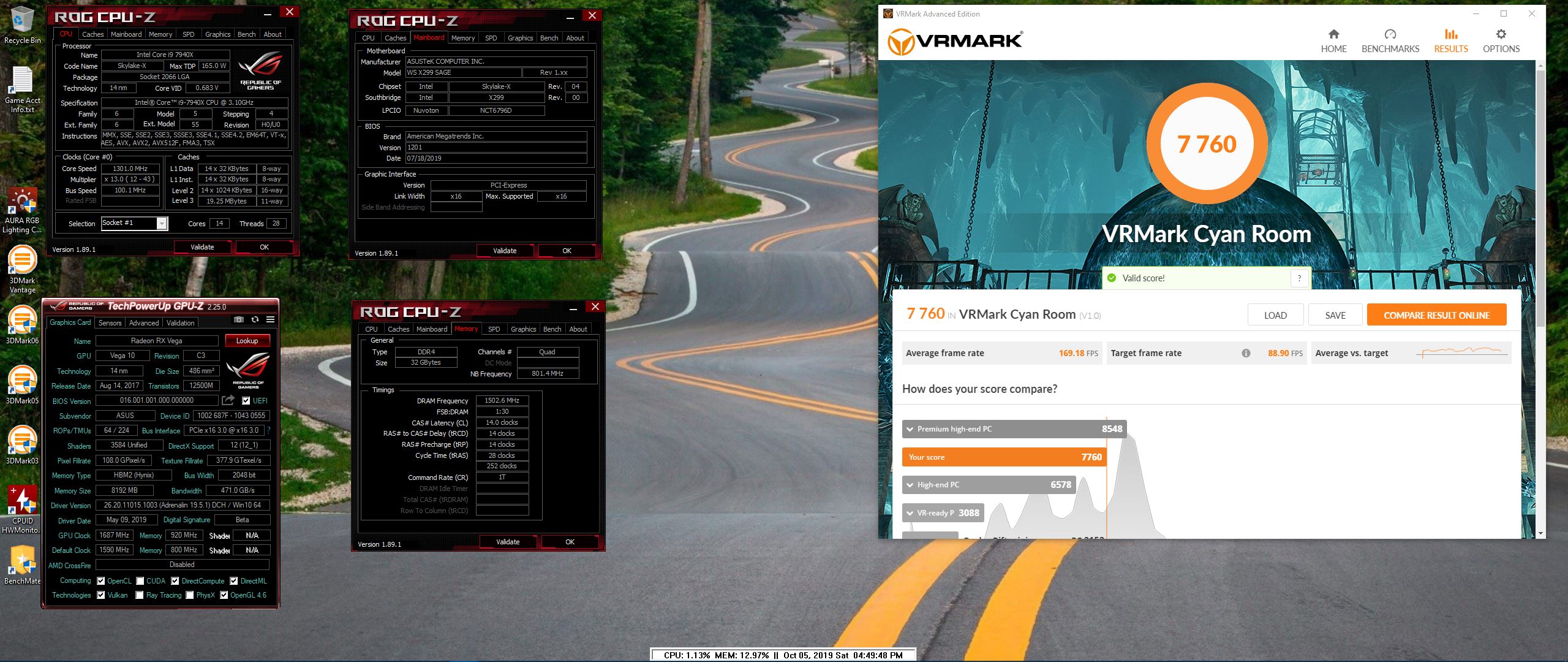
Task: Open the Game Acct Info.txt file icon
Action: 22,89
